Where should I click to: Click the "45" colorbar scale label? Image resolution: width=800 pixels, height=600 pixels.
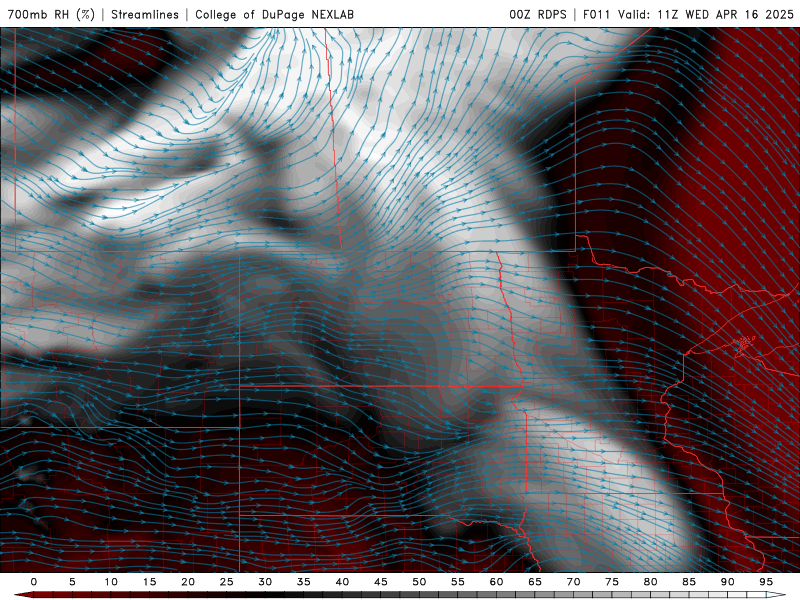coord(381,582)
